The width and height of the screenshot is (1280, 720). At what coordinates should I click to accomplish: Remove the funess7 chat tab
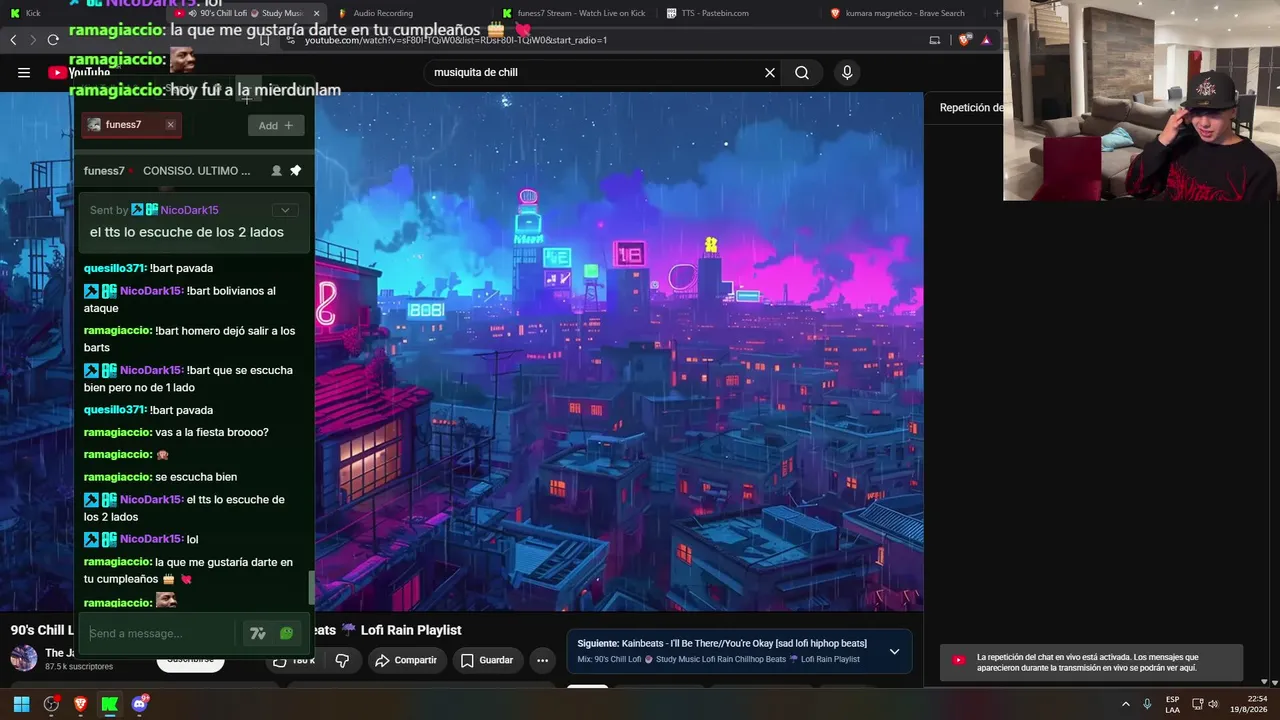170,125
